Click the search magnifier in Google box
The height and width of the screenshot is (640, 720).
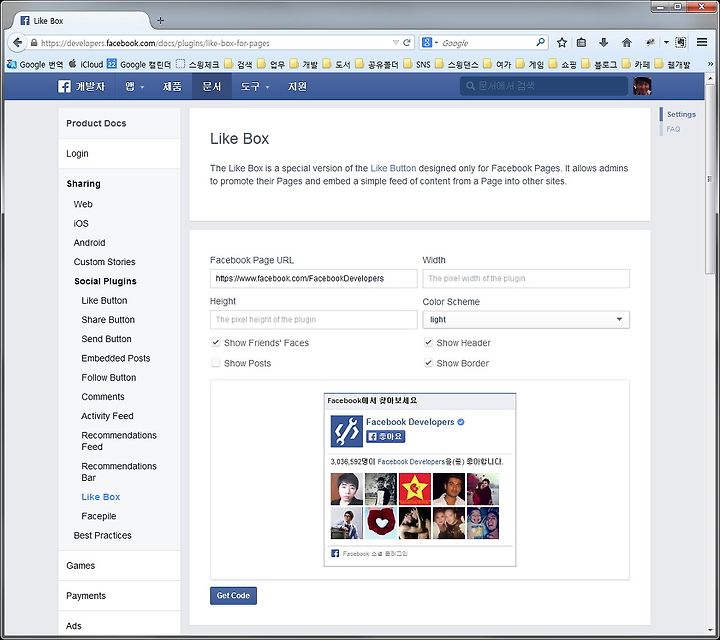point(540,42)
